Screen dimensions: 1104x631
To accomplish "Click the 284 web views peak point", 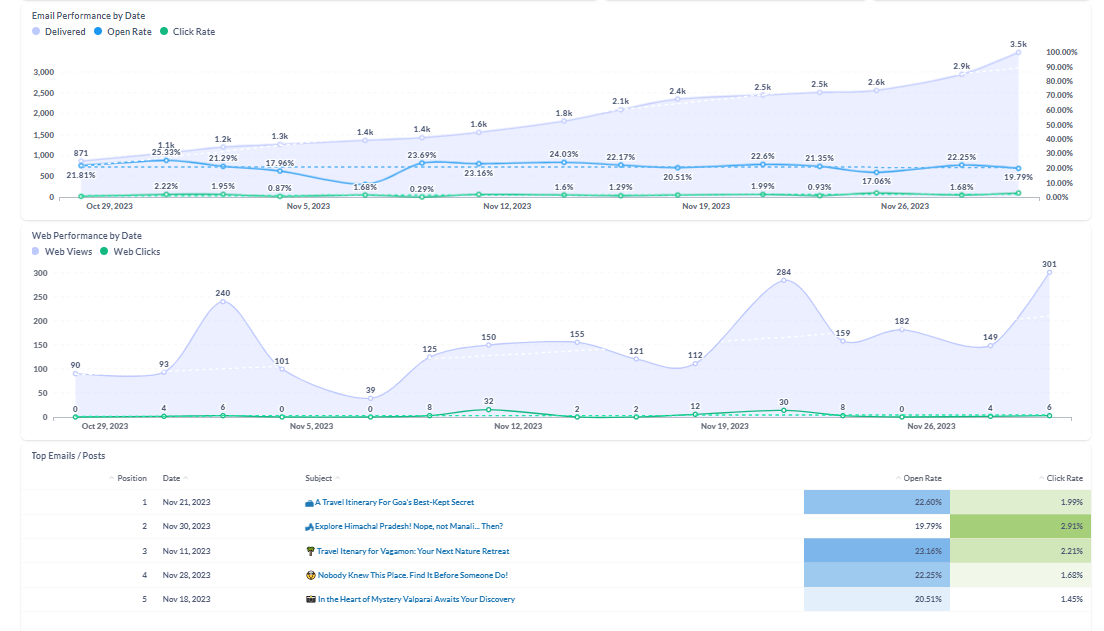I will pos(784,280).
